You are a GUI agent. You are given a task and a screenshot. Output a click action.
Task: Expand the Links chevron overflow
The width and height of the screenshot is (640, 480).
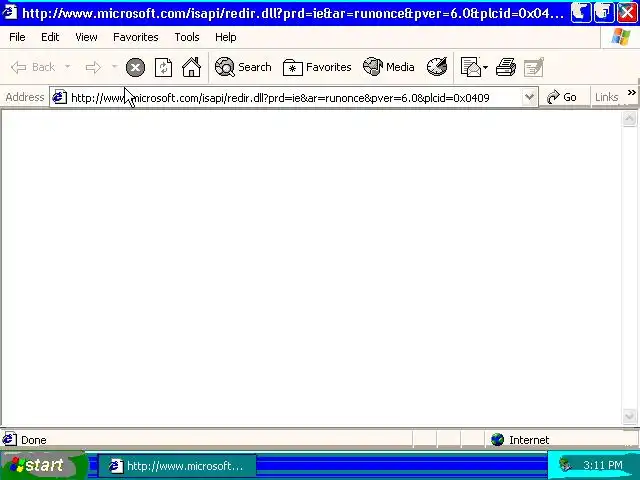pyautogui.click(x=631, y=92)
